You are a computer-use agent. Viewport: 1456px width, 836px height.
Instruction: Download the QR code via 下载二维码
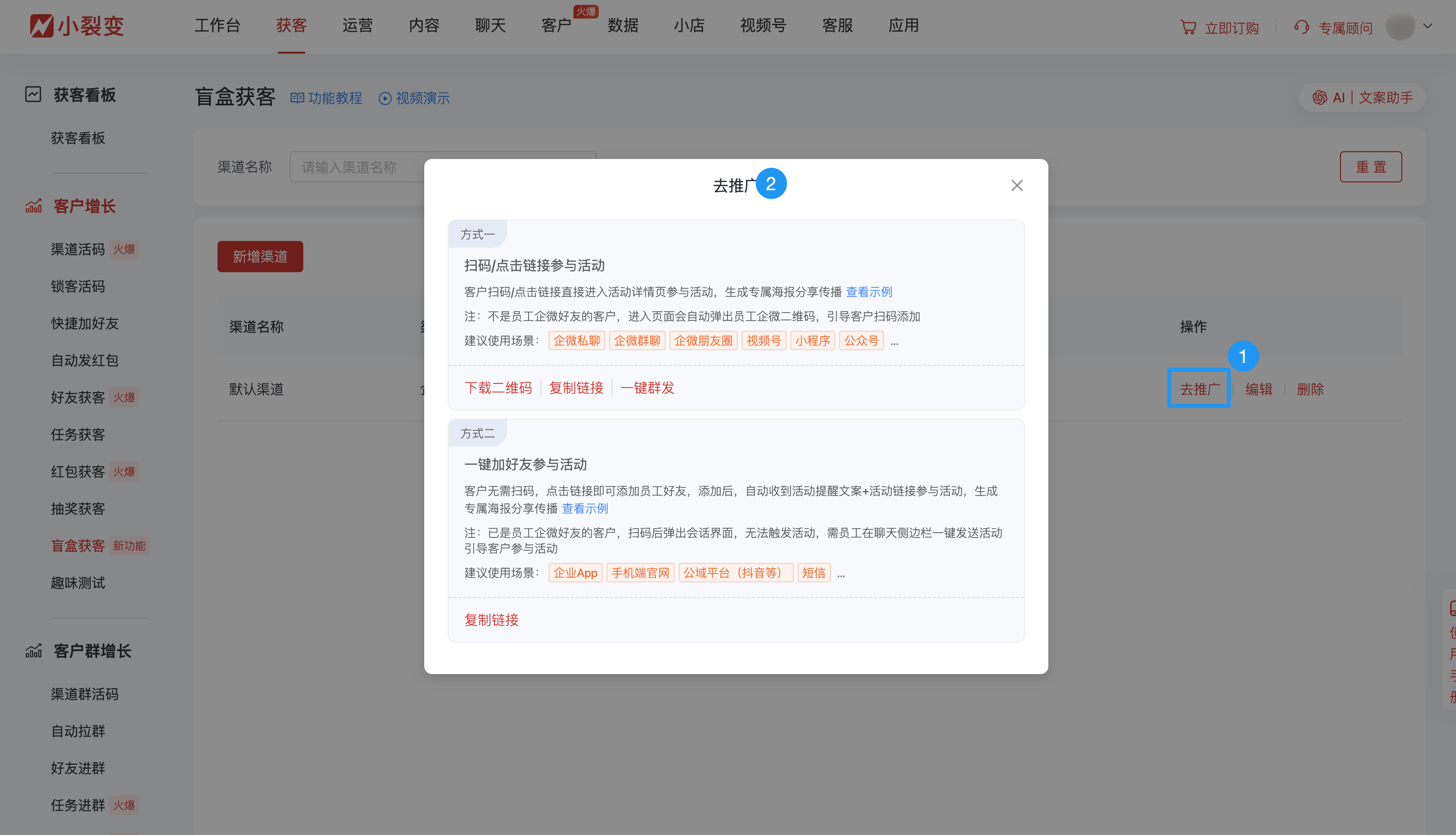498,388
